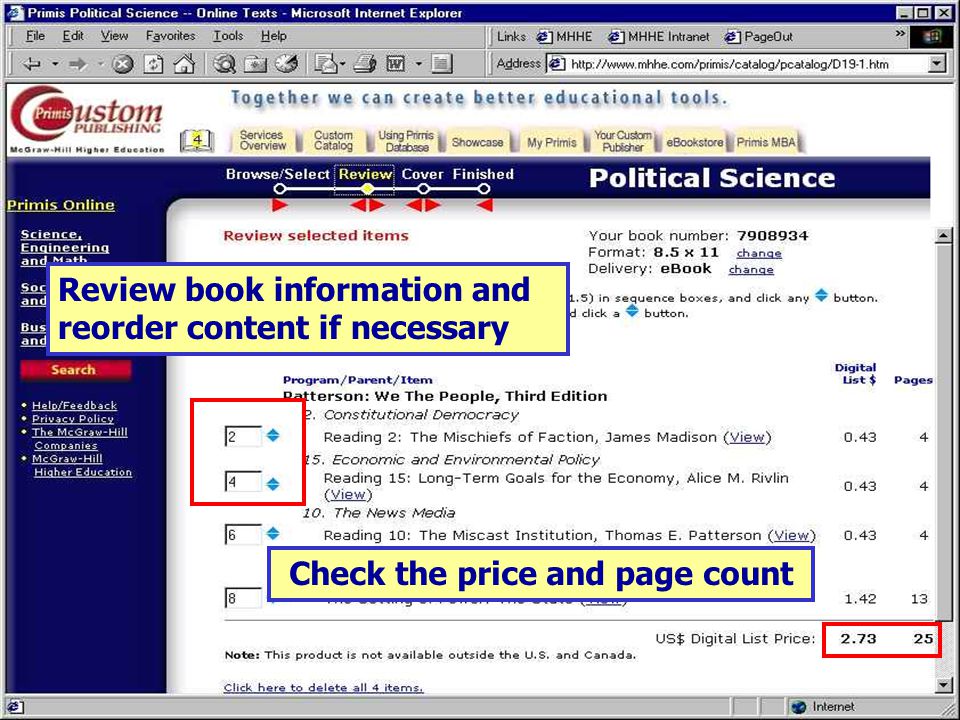Open the Help menu

(x=274, y=36)
